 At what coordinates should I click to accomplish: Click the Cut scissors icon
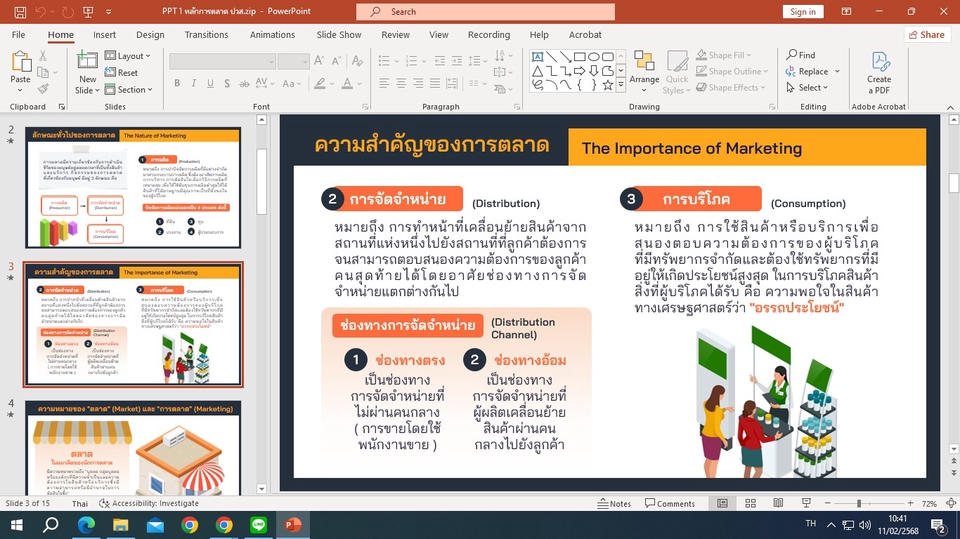pyautogui.click(x=43, y=56)
